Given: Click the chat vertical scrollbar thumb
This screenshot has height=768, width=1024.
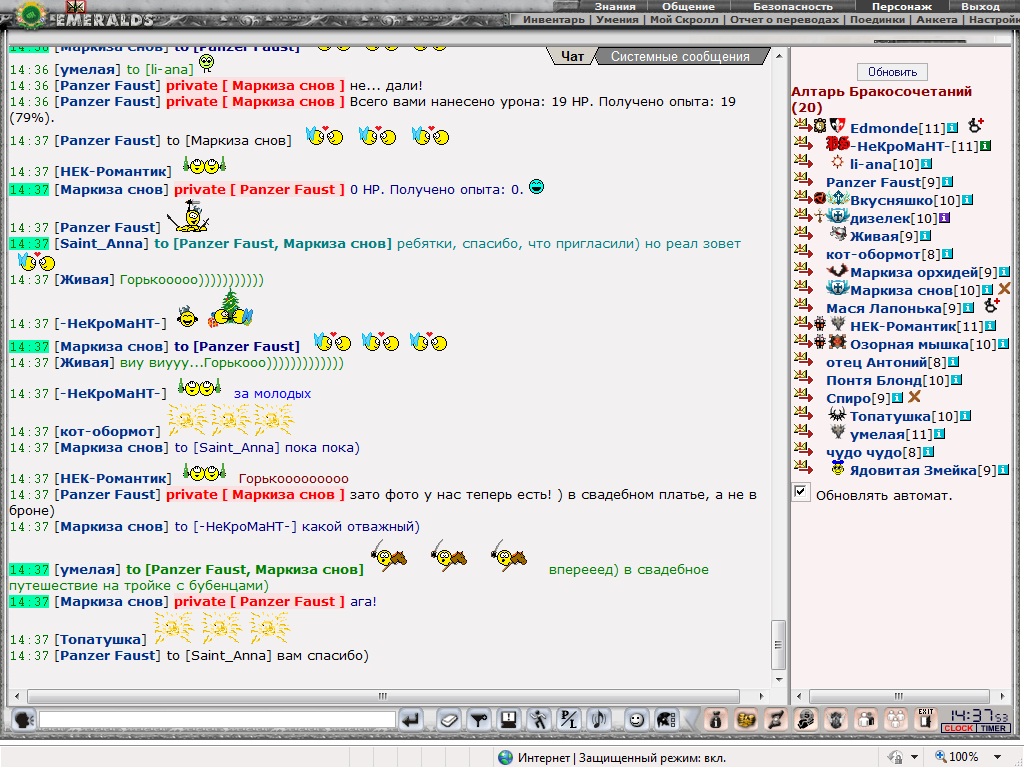Looking at the screenshot, I should [778, 645].
